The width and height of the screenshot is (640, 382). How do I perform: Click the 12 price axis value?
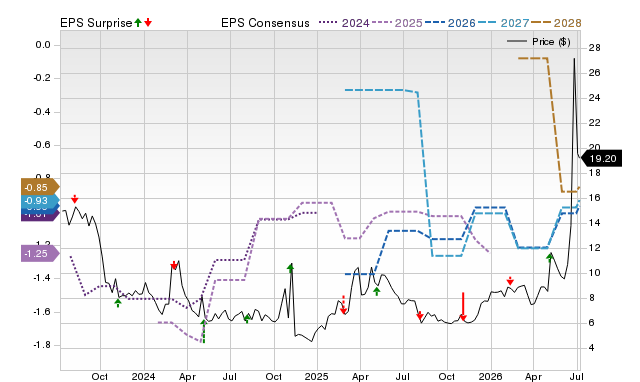tap(594, 248)
